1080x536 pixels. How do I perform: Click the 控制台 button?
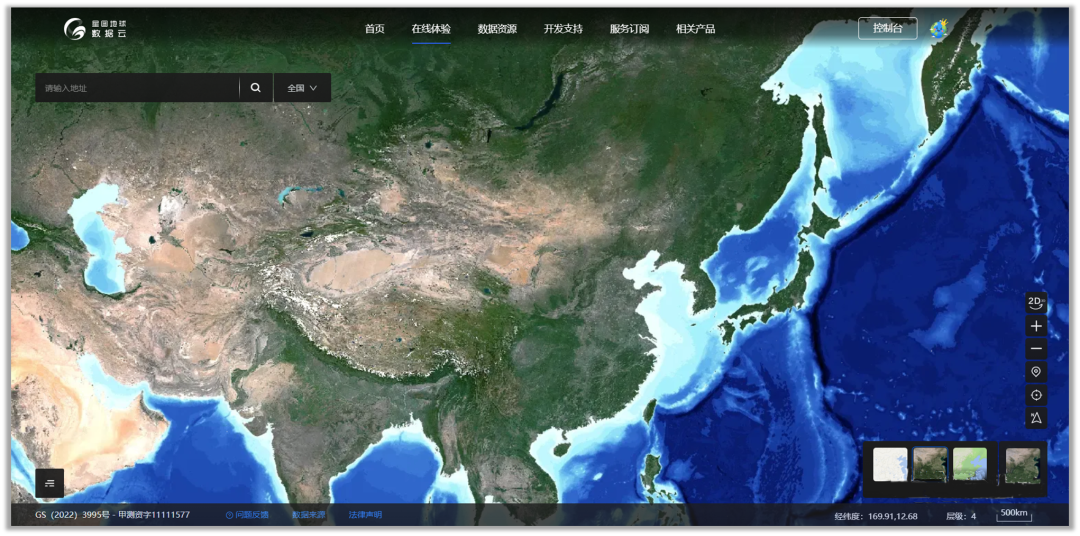coord(887,28)
